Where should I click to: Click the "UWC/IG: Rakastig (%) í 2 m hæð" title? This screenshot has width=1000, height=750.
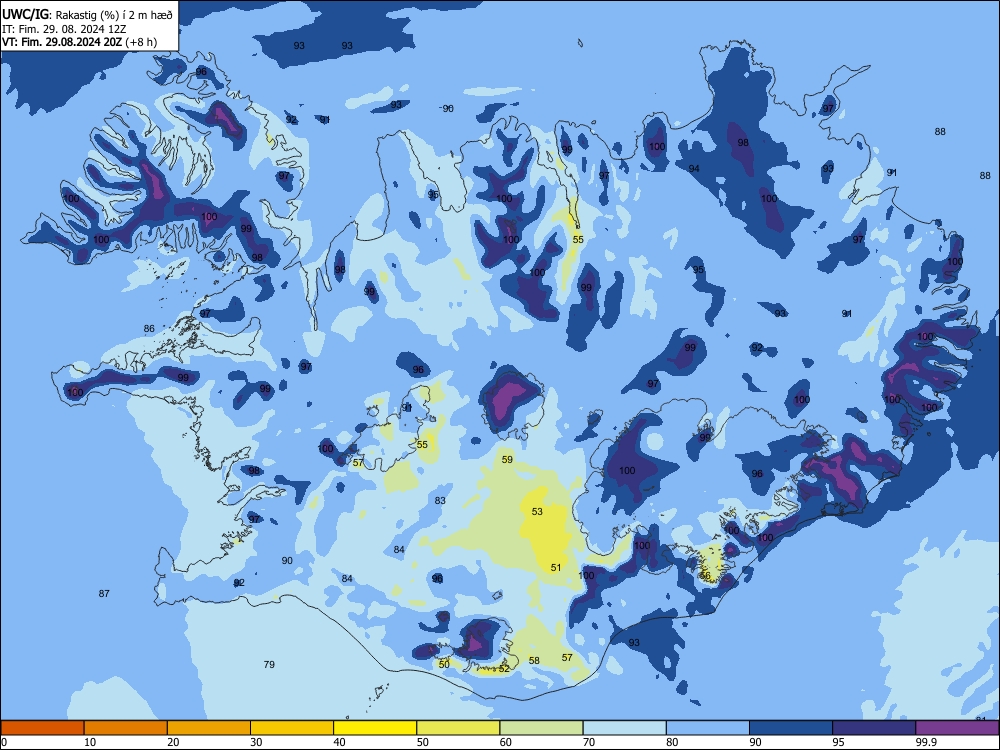coord(87,14)
